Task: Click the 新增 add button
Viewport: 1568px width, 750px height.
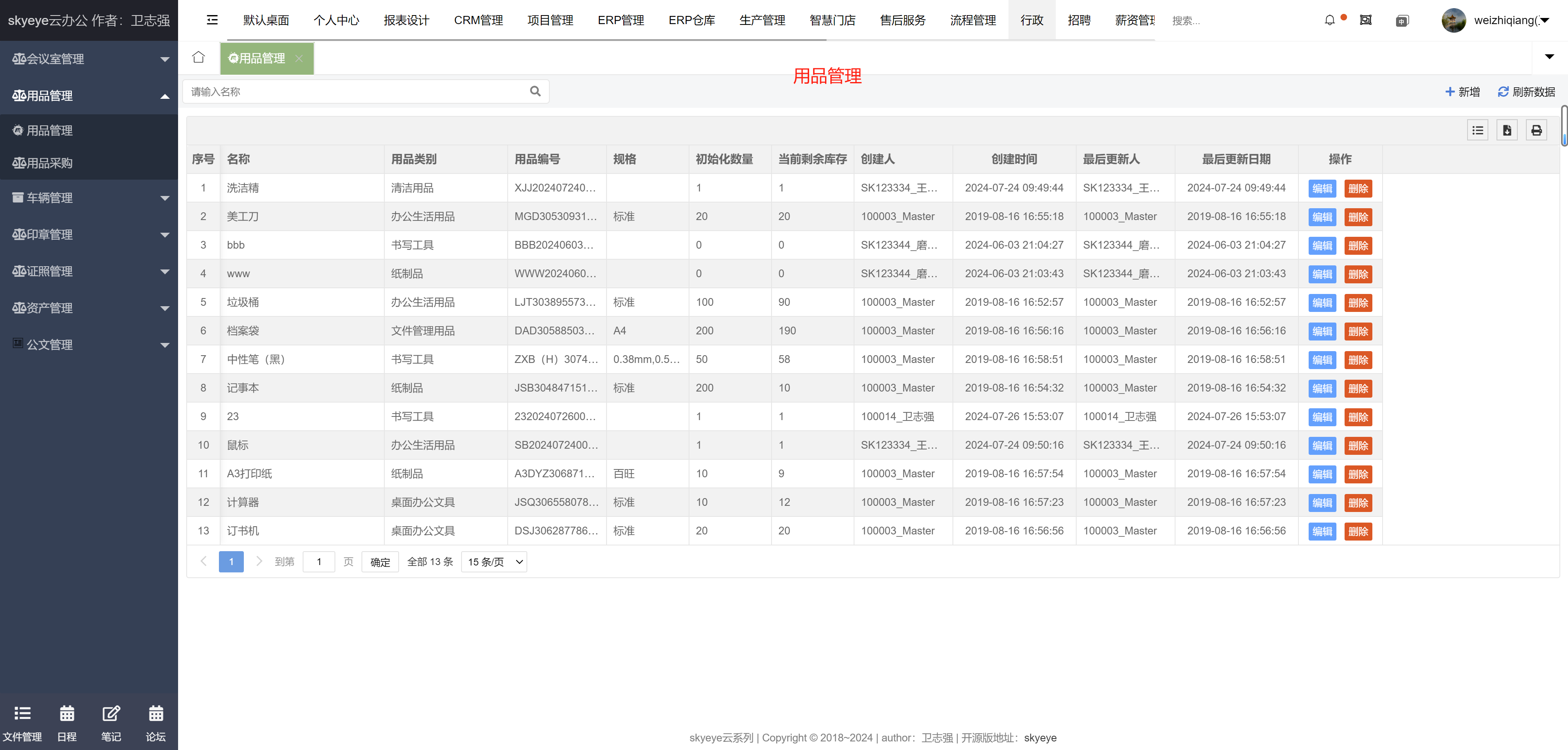Action: 1462,91
